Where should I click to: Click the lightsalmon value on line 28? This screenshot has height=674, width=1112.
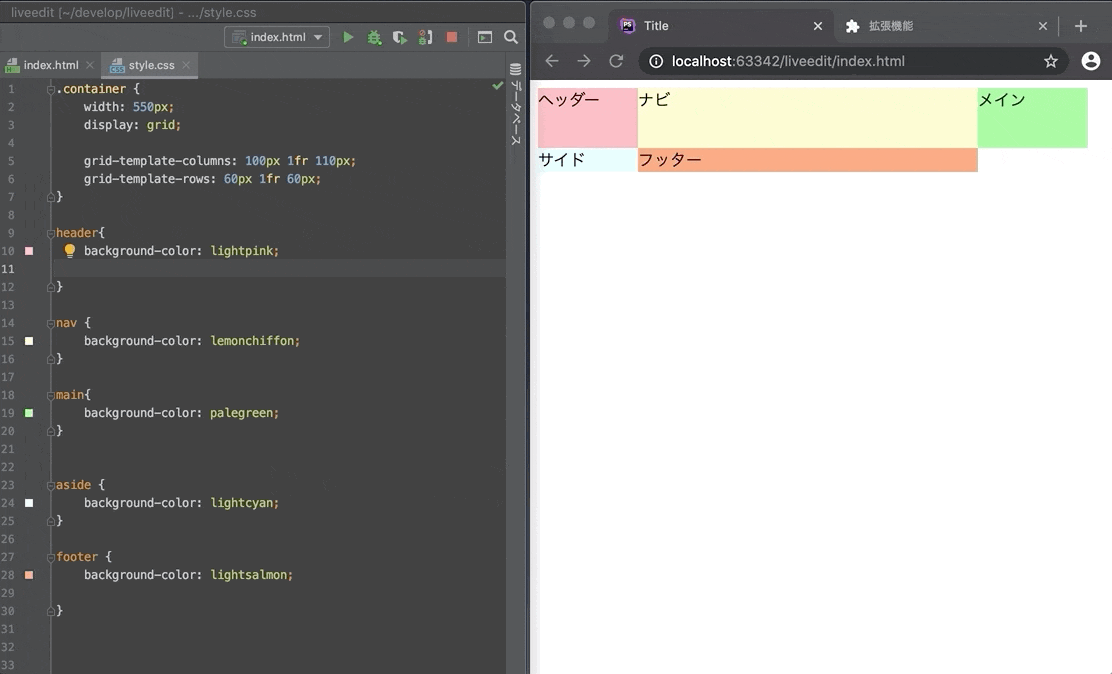[250, 575]
